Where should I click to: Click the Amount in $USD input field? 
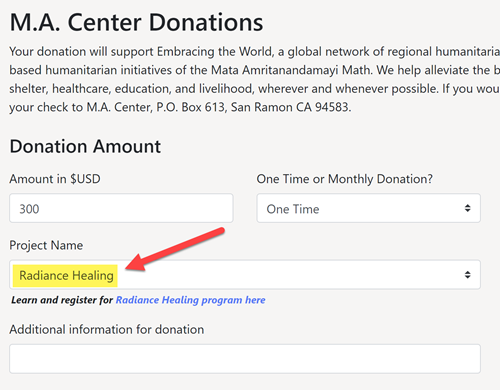[121, 208]
